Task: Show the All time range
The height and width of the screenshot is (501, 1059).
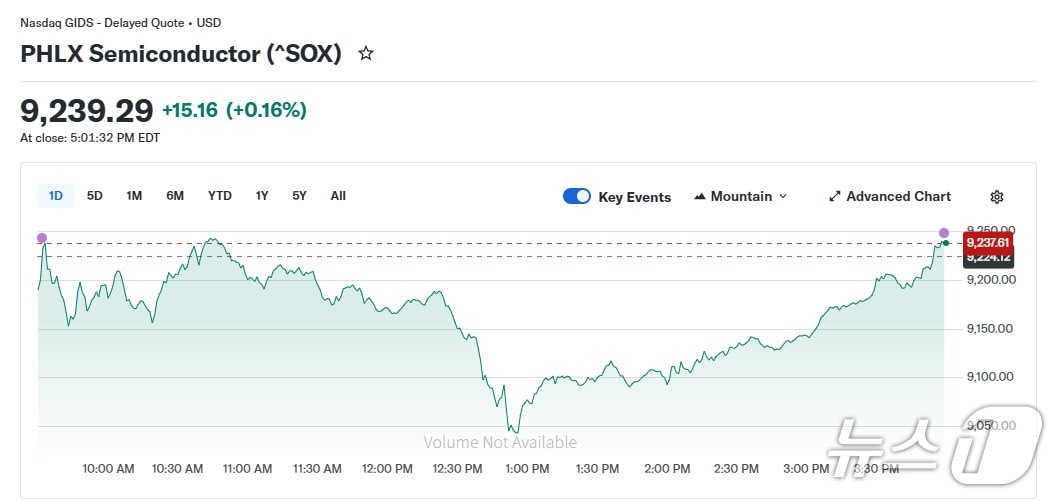Action: click(338, 196)
